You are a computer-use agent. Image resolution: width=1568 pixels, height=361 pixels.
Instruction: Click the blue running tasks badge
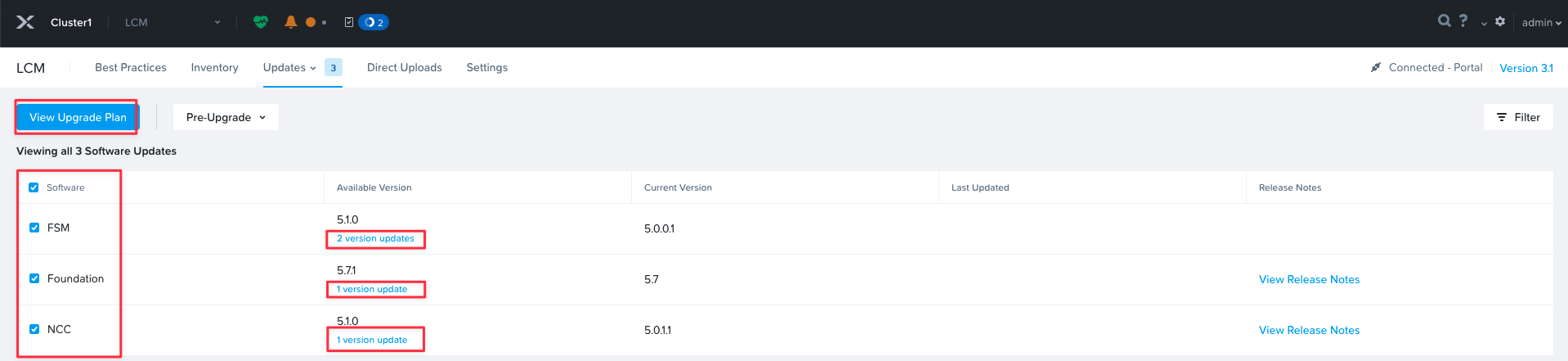tap(374, 22)
